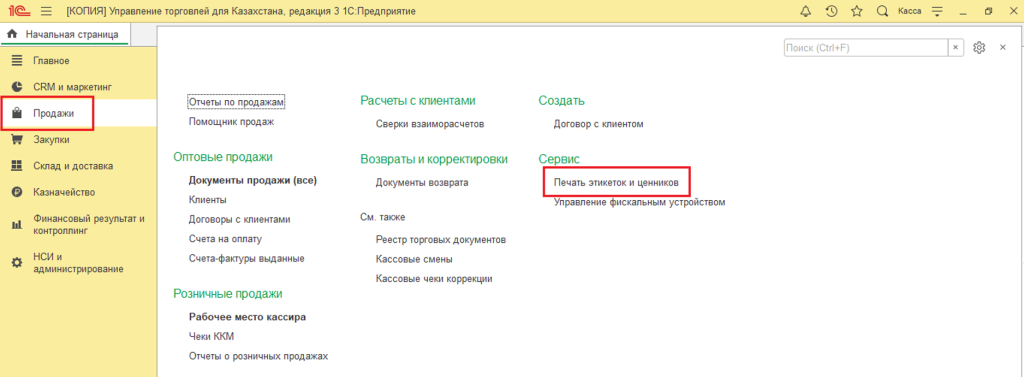Open the hamburger main menu in title bar

[46, 11]
